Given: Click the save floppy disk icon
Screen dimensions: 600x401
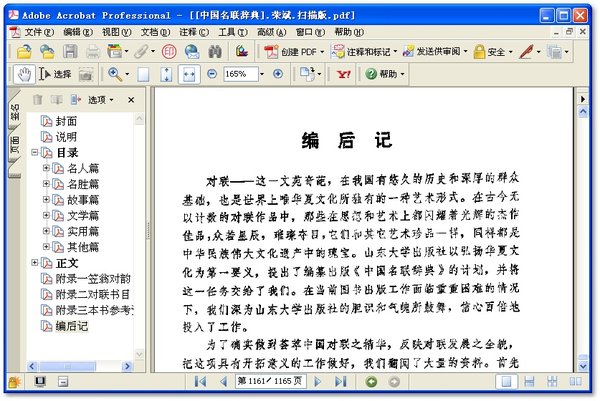Looking at the screenshot, I should click(70, 52).
